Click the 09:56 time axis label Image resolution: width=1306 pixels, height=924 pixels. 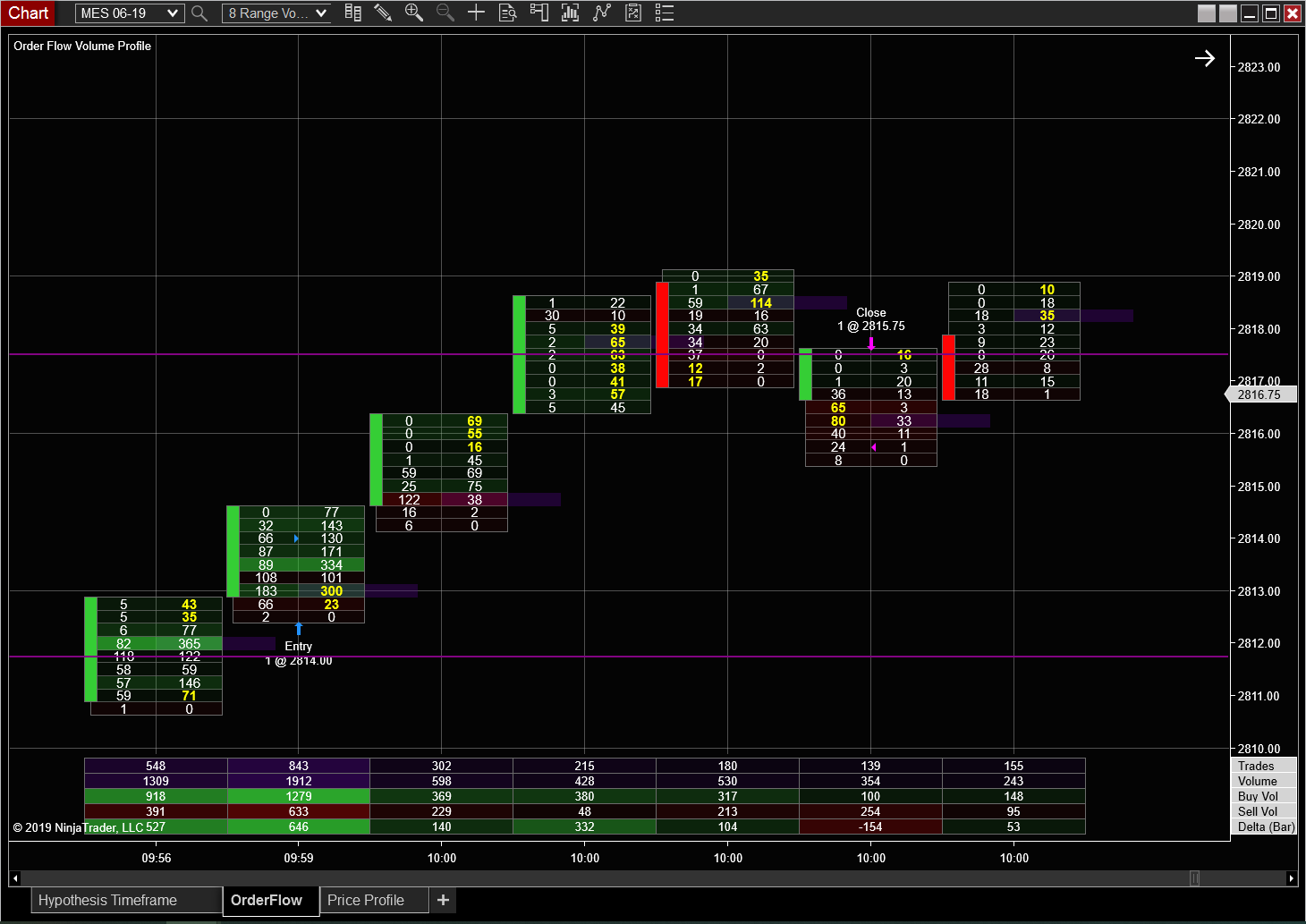(157, 858)
